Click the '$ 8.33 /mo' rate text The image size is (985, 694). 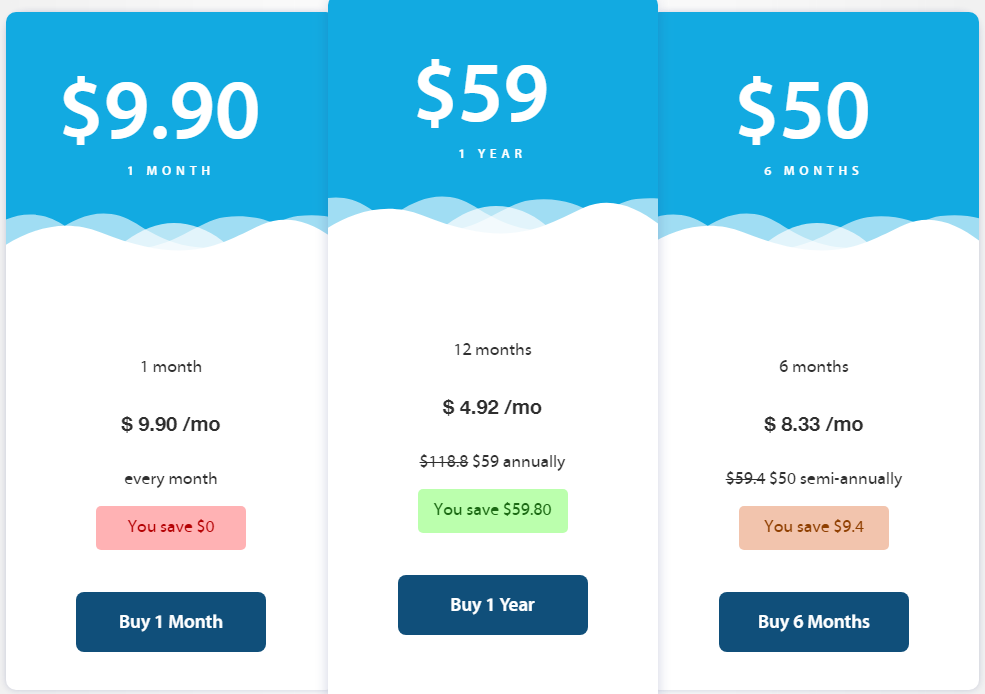[814, 424]
